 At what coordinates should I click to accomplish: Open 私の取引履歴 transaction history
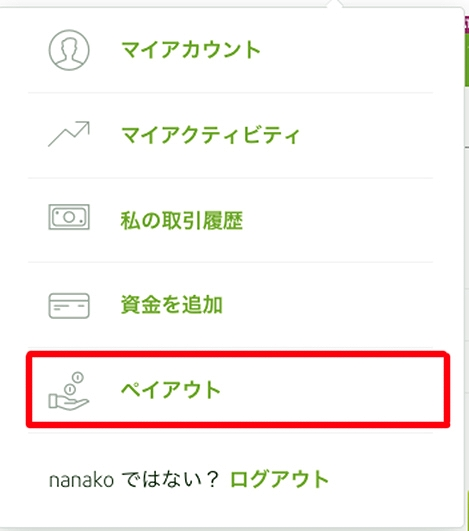tap(182, 220)
